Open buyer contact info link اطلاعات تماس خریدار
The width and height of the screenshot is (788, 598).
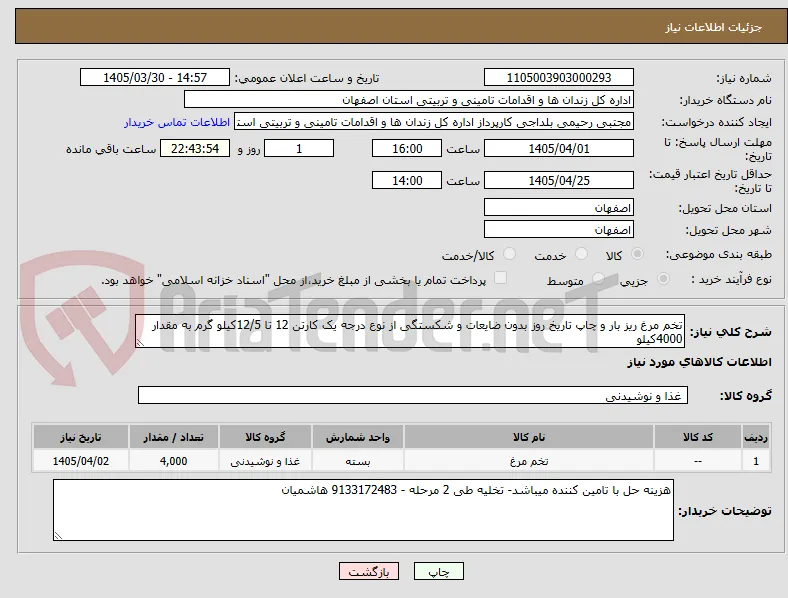pos(177,122)
